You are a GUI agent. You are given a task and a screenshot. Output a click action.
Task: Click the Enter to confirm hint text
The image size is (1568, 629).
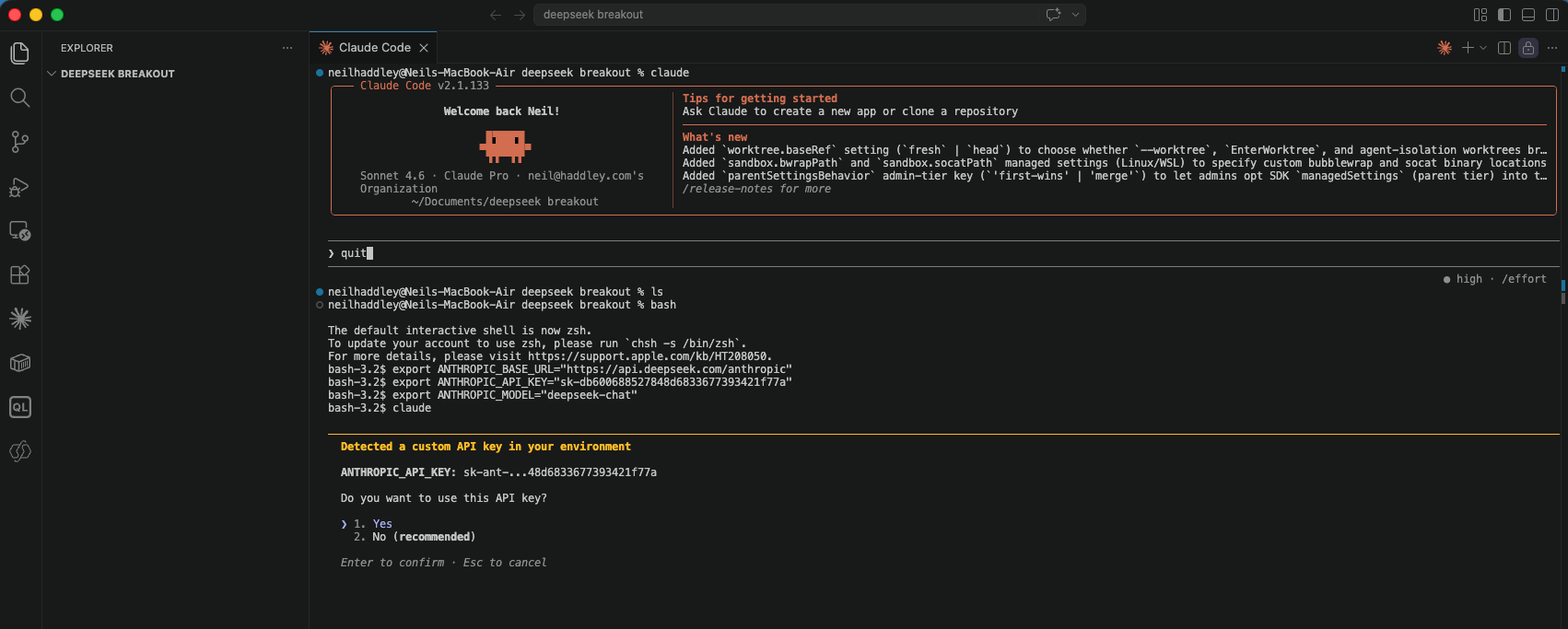pyautogui.click(x=392, y=563)
